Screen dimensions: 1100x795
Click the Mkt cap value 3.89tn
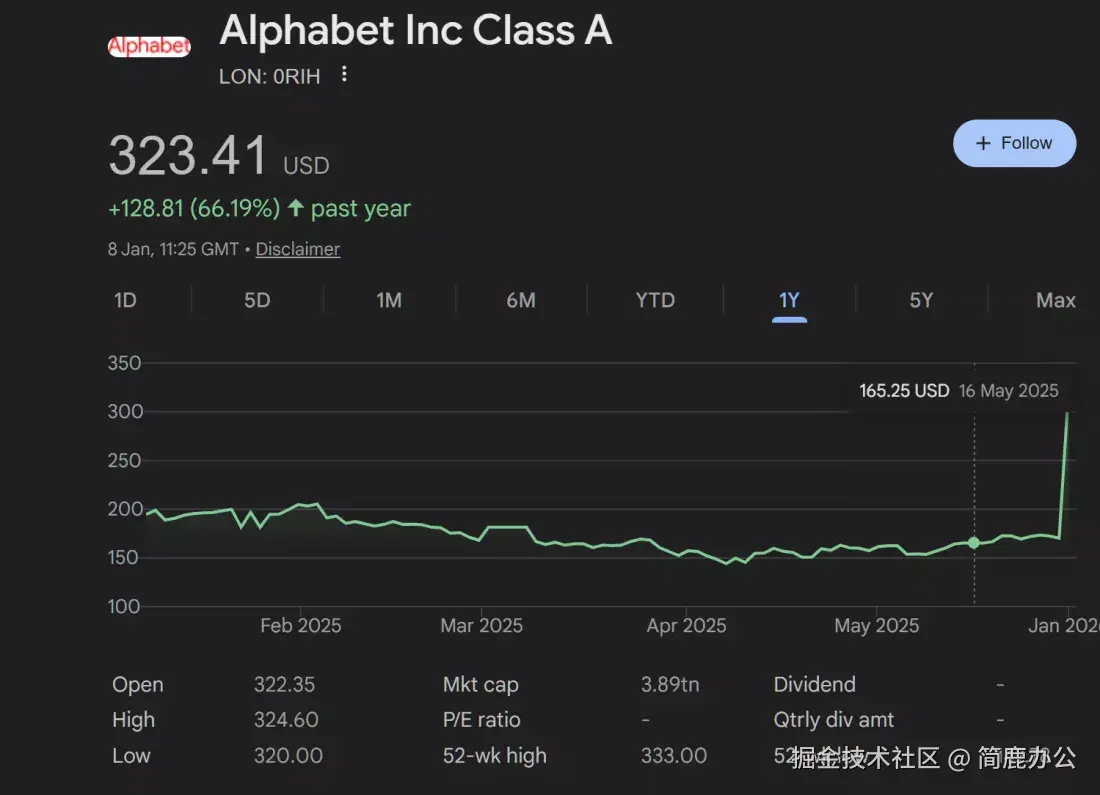point(669,685)
